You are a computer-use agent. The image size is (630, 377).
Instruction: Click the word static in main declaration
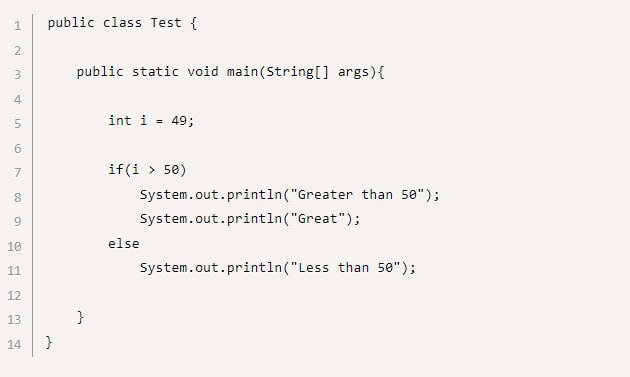[155, 72]
